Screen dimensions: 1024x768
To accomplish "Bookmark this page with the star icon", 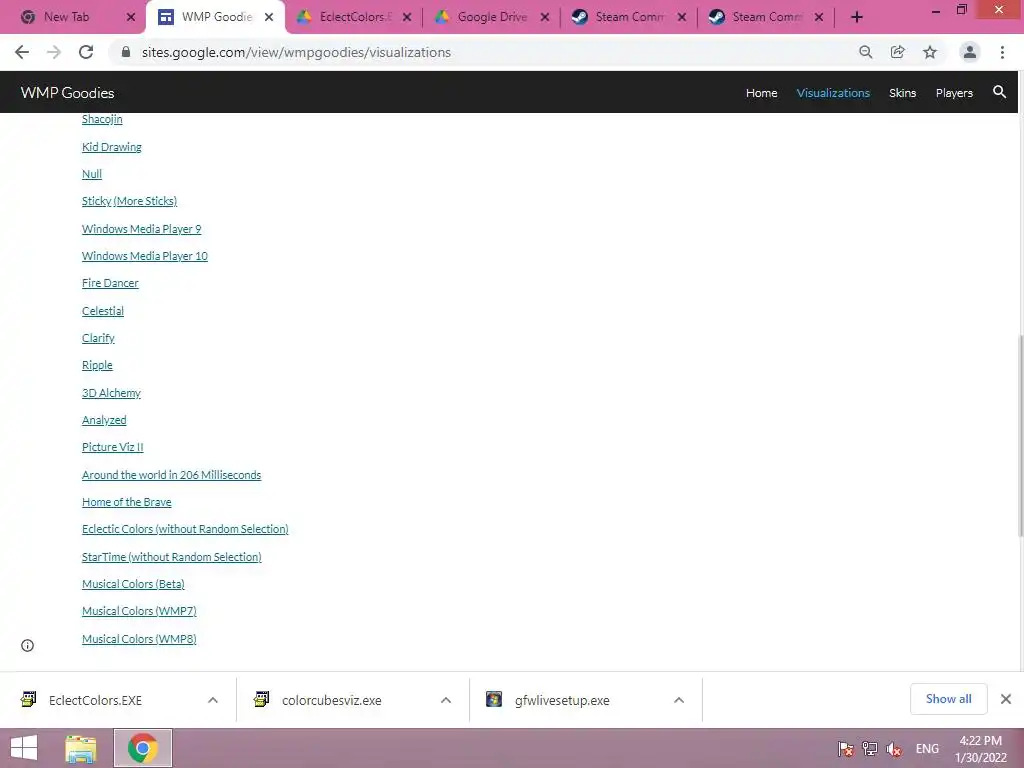I will (929, 52).
